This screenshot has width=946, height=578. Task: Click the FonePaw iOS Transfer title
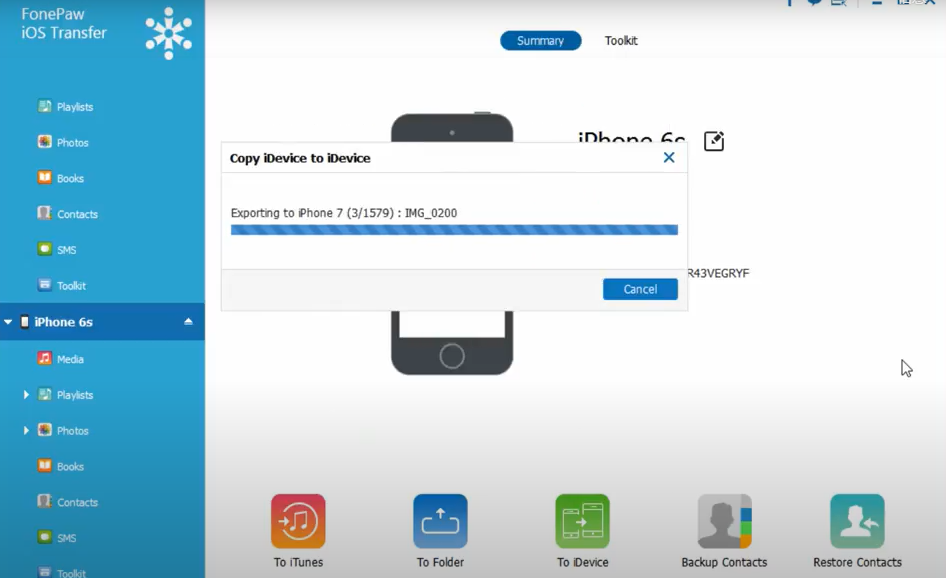click(x=64, y=24)
